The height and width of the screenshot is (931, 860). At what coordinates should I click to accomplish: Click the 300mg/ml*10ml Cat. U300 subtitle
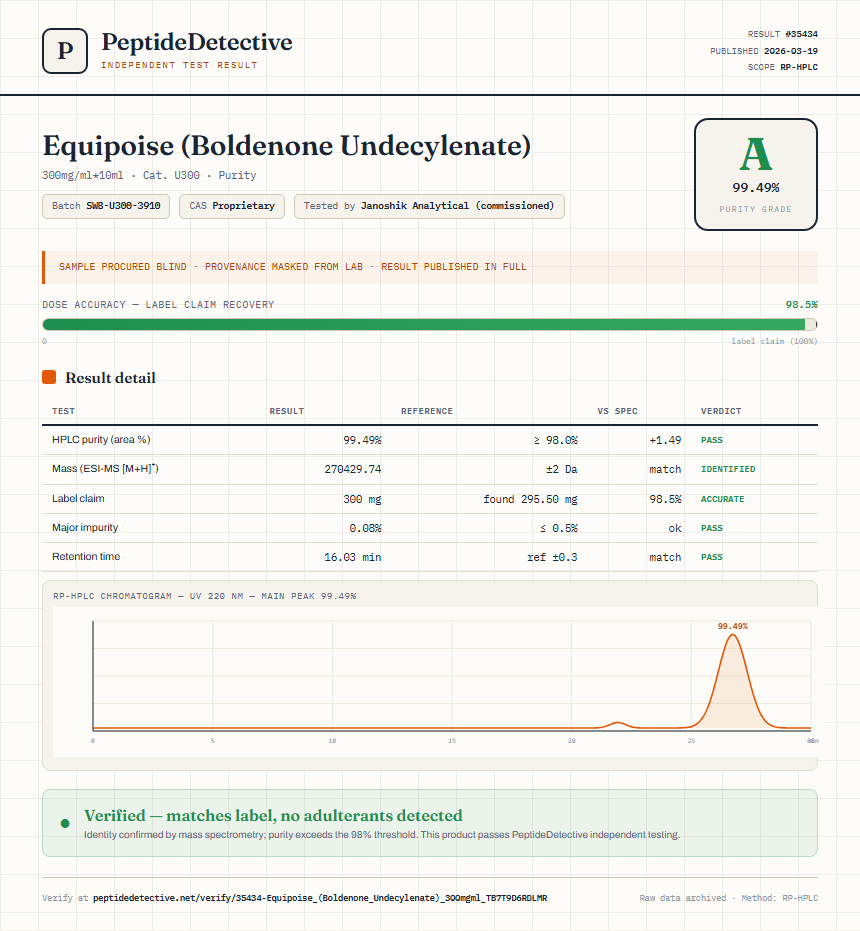point(149,175)
